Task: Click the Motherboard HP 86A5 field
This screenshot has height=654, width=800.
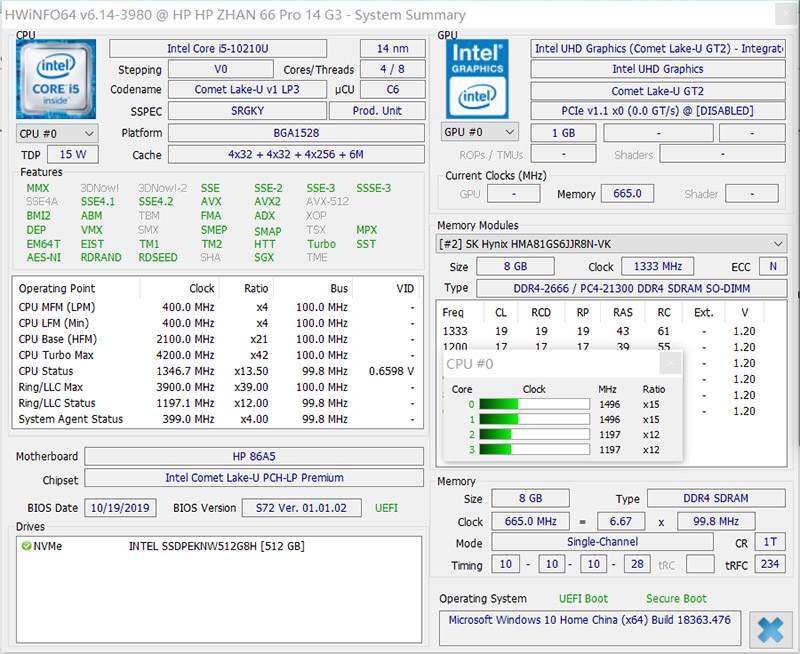Action: (x=254, y=456)
